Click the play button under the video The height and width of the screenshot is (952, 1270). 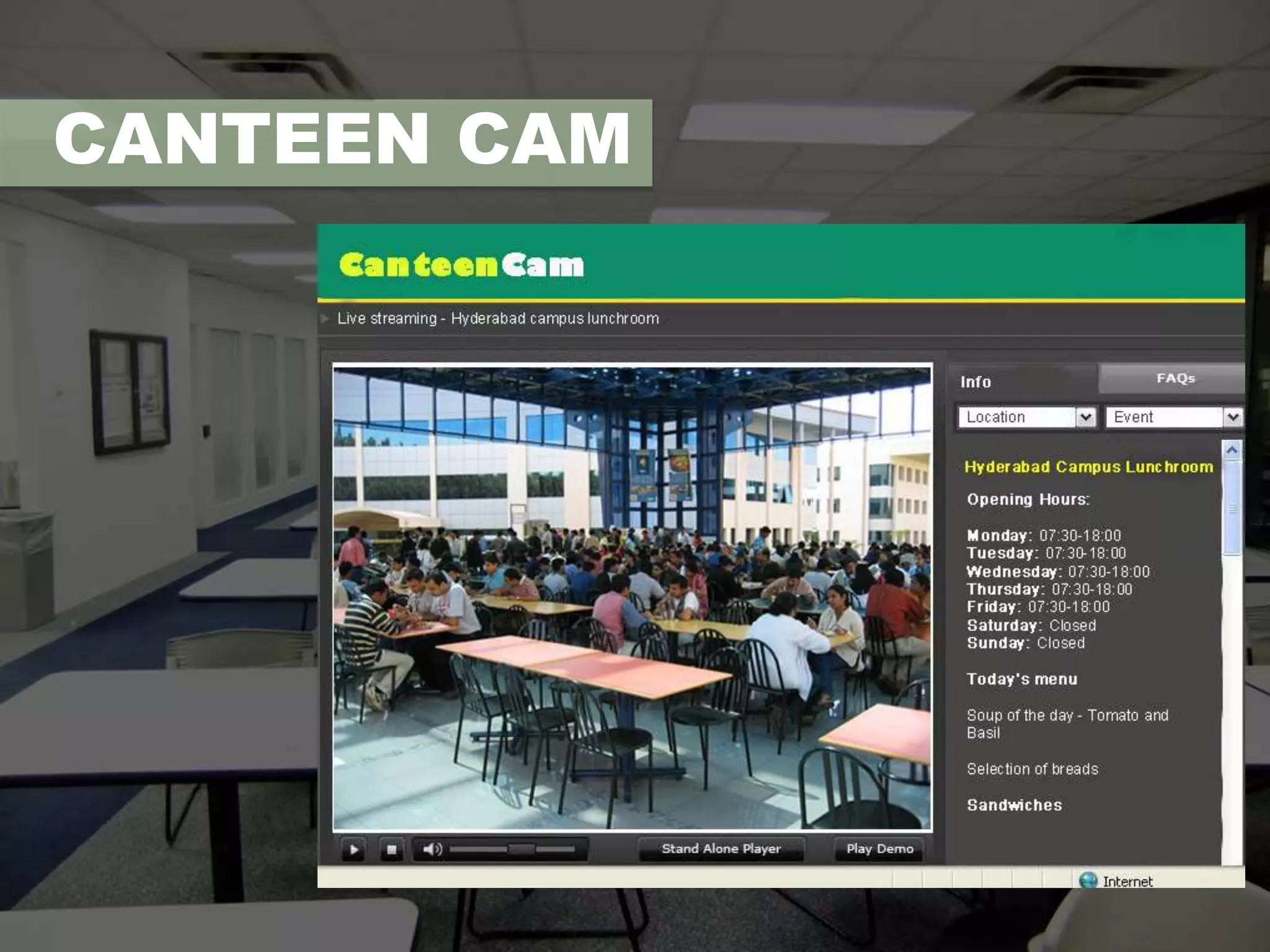point(353,849)
